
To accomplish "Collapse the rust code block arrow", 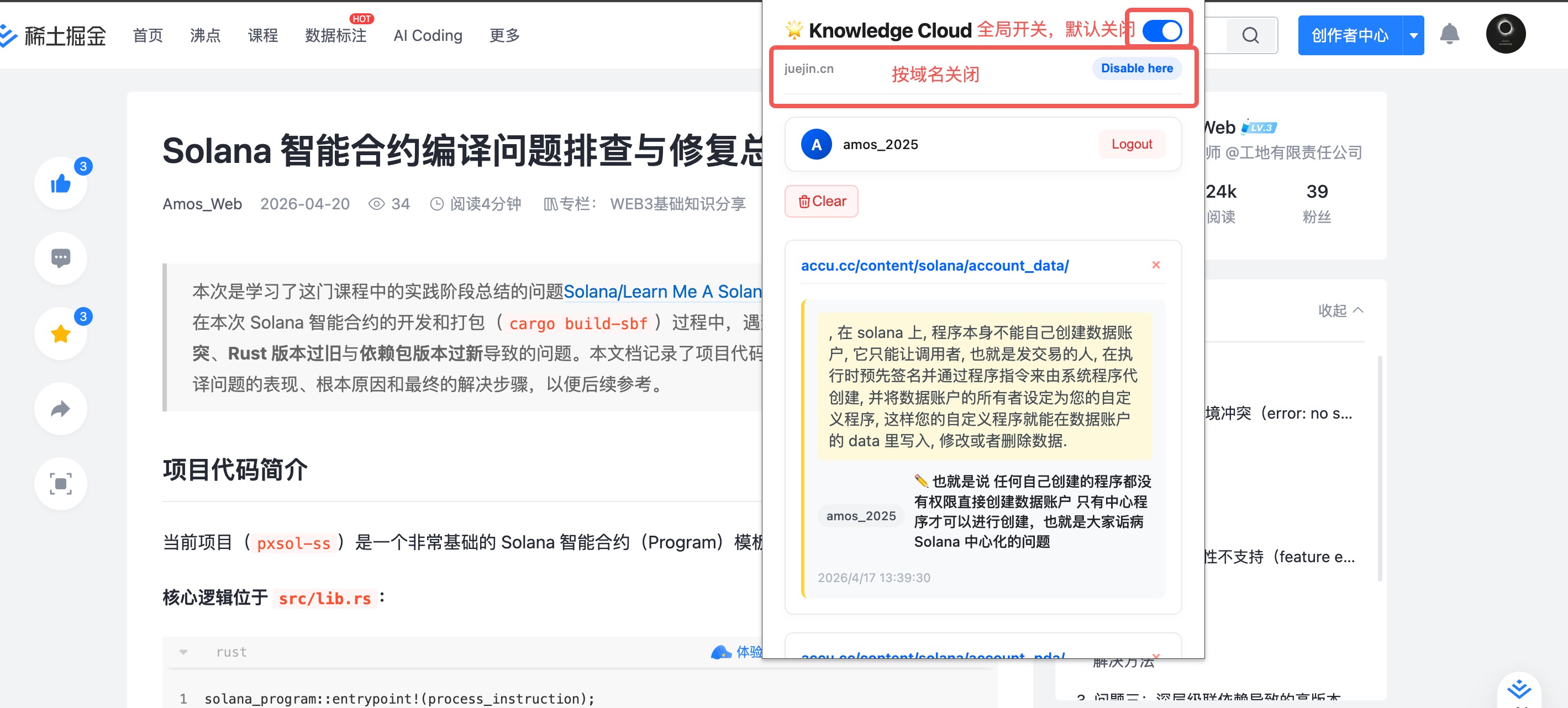I will (183, 652).
